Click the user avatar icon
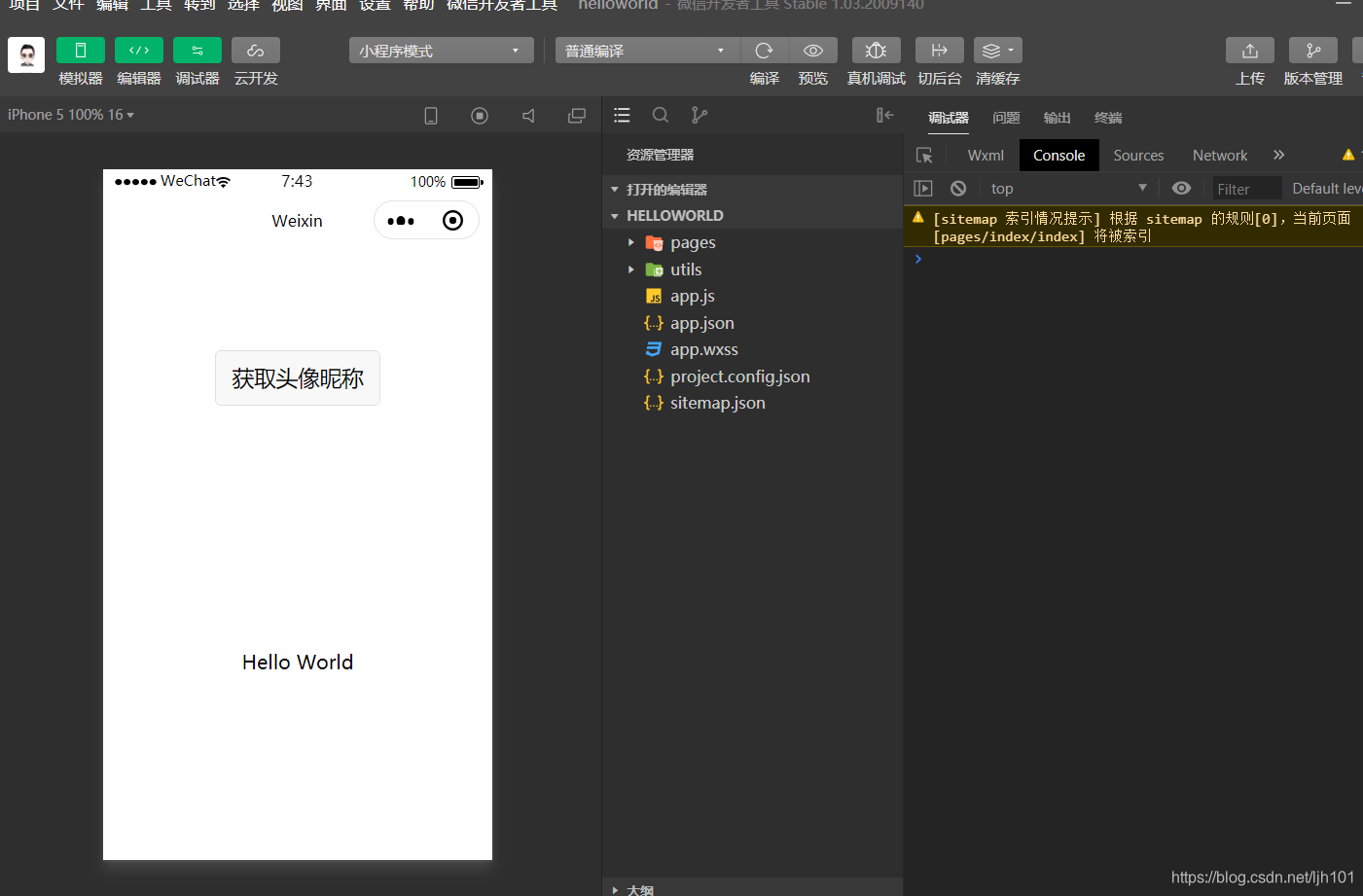This screenshot has width=1363, height=896. click(26, 55)
